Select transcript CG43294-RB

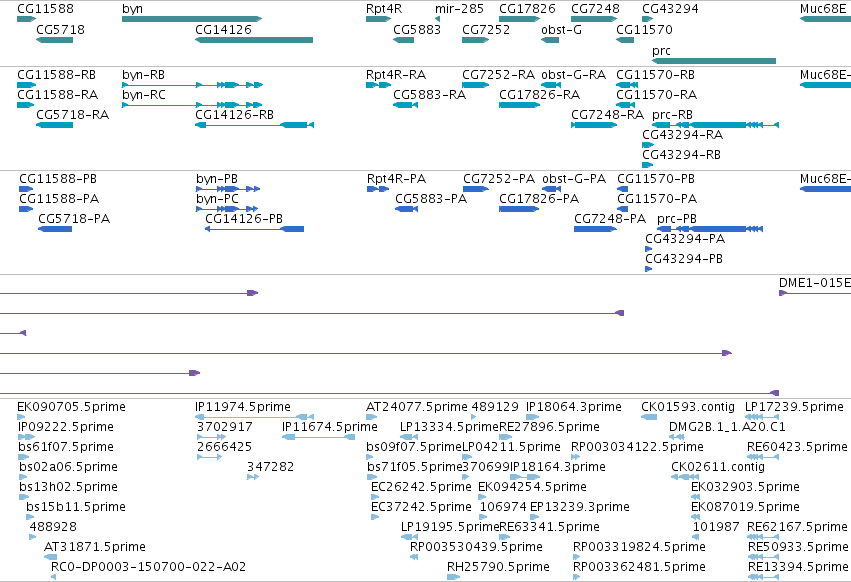pyautogui.click(x=647, y=165)
